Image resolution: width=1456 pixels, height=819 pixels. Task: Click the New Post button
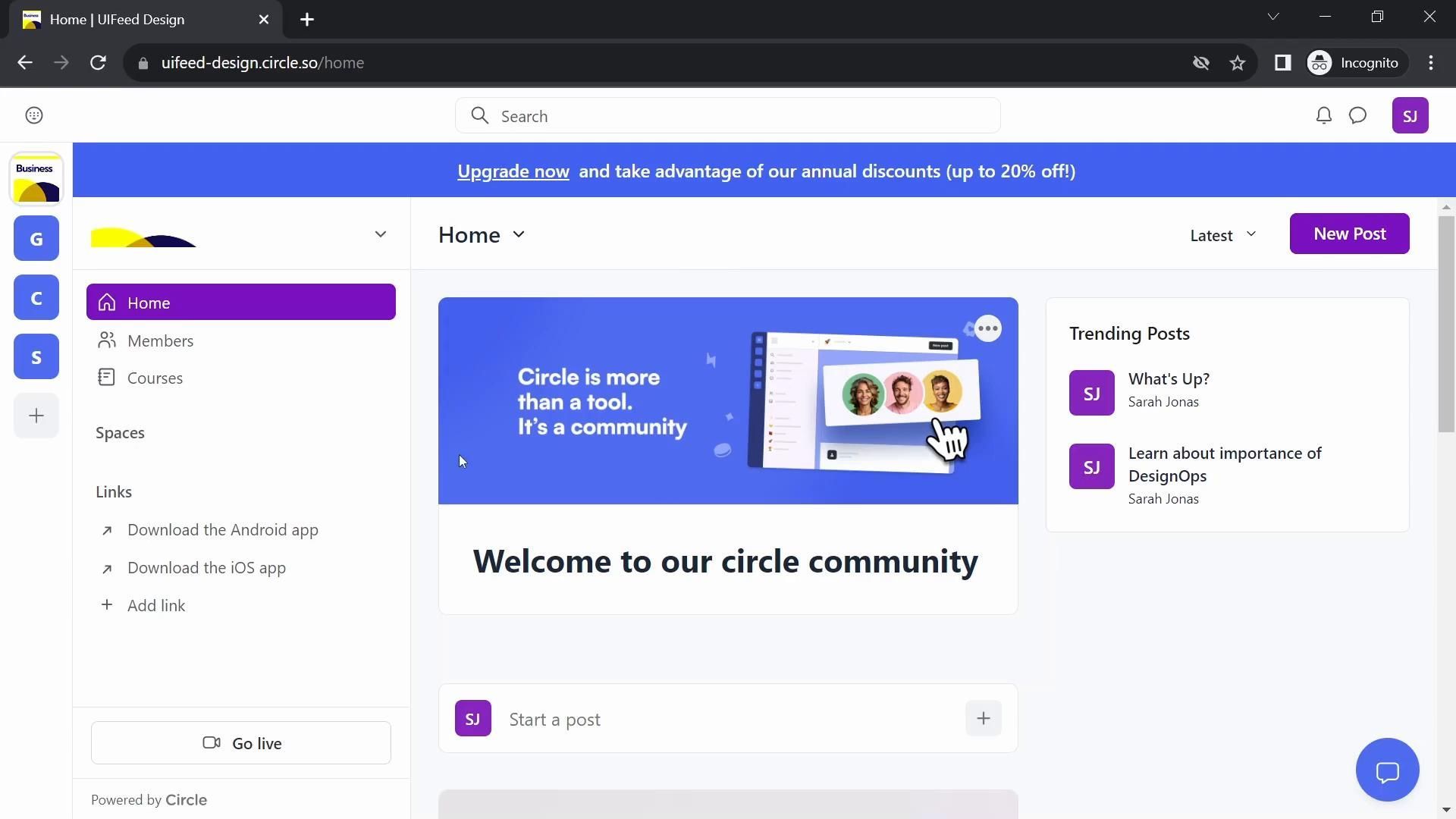coord(1349,234)
